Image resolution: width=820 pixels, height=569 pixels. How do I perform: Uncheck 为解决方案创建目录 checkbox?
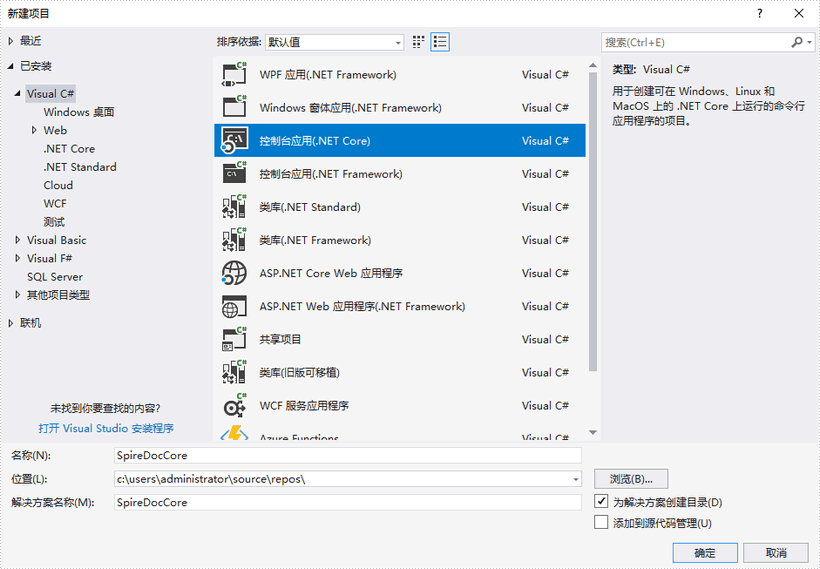601,501
